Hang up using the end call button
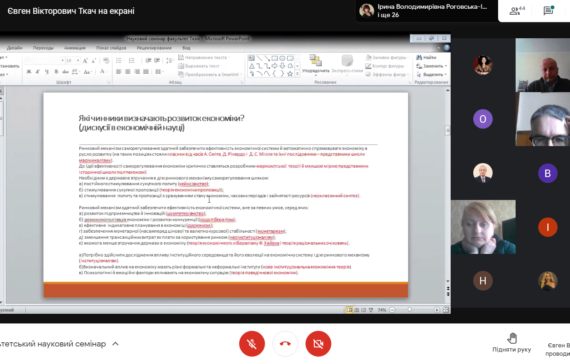Viewport: 570px width, 364px height. (x=285, y=344)
